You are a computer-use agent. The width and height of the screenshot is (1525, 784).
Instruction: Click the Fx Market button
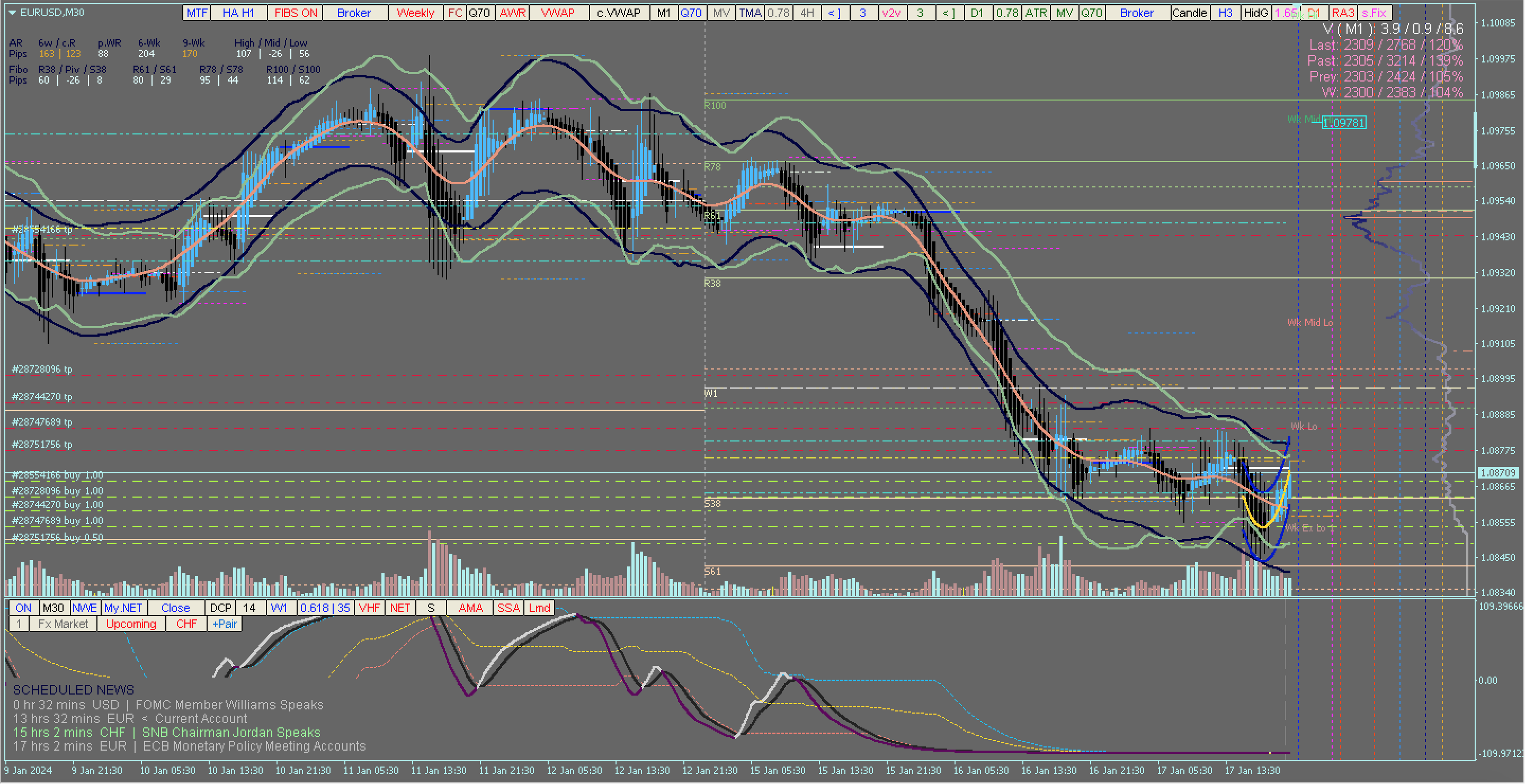point(63,624)
